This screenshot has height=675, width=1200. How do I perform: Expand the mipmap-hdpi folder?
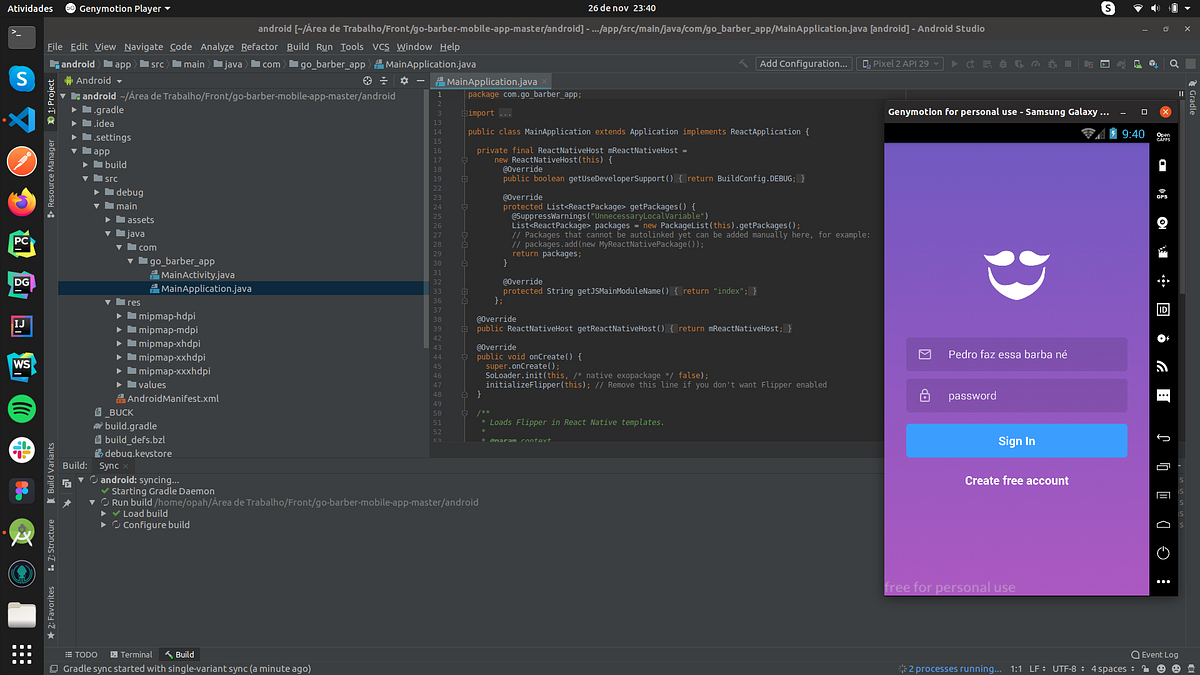point(119,316)
